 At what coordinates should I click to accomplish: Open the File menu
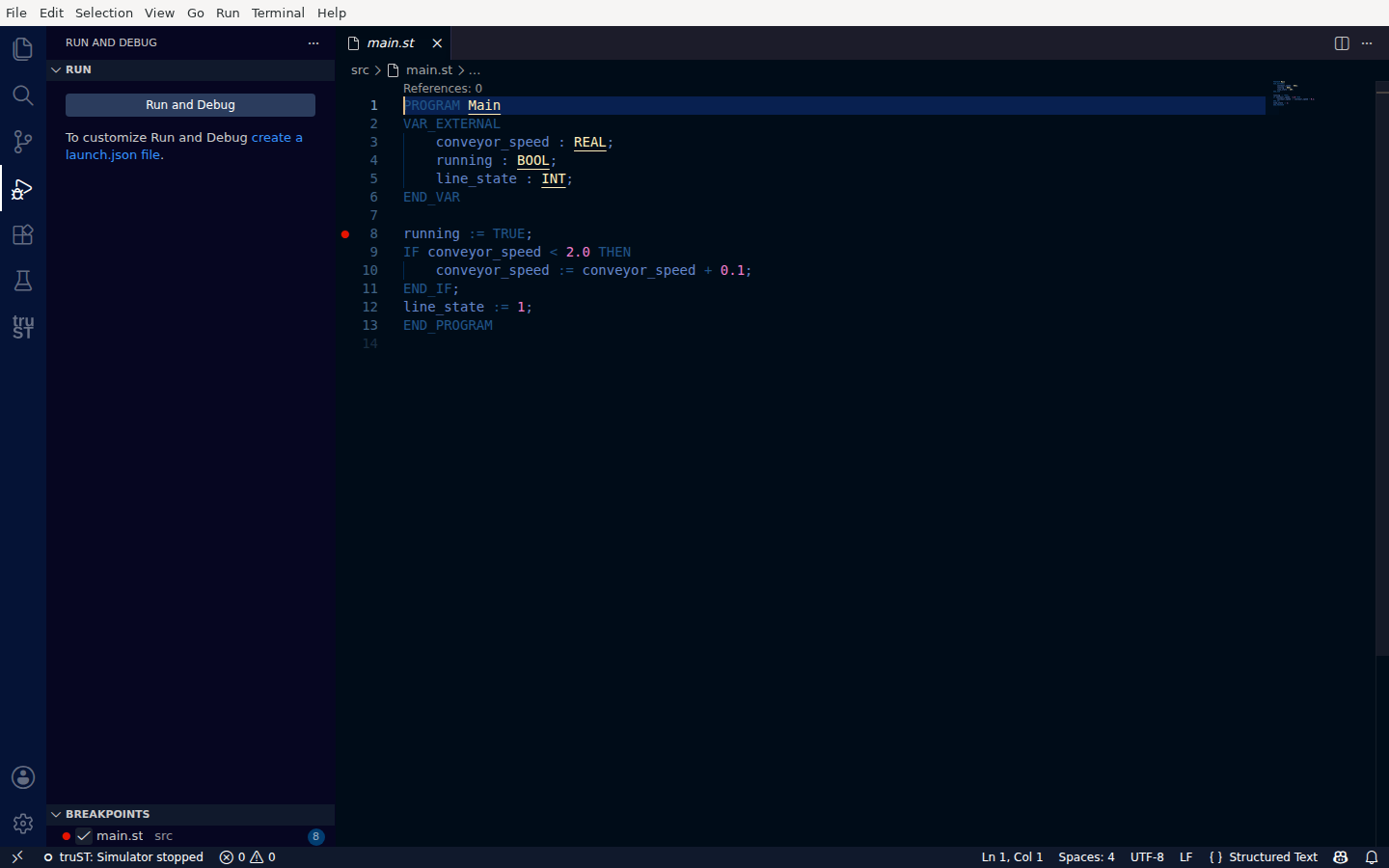[x=16, y=13]
